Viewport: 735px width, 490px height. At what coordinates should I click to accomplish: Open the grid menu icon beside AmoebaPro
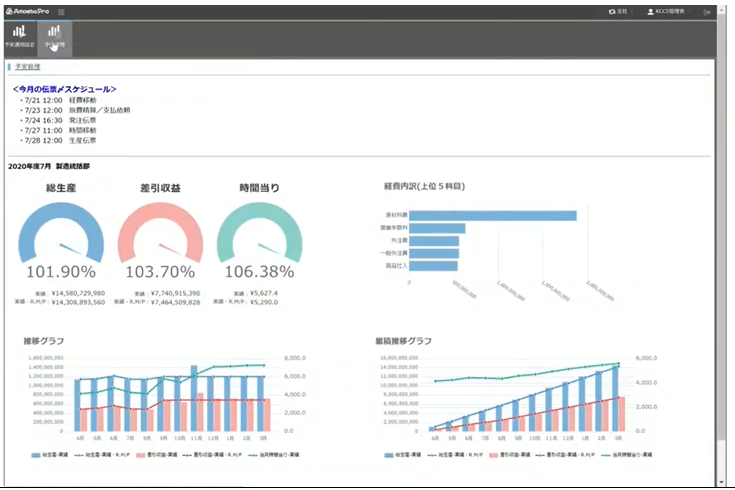[61, 12]
